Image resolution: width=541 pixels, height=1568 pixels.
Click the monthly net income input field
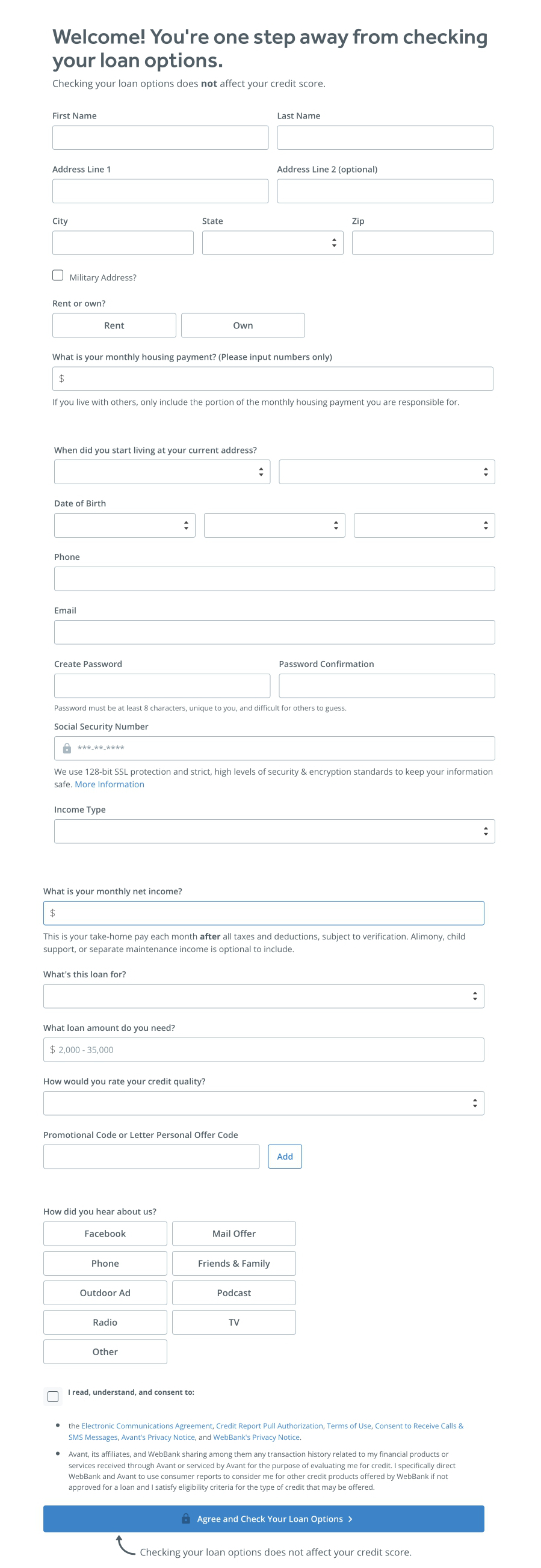[x=262, y=912]
